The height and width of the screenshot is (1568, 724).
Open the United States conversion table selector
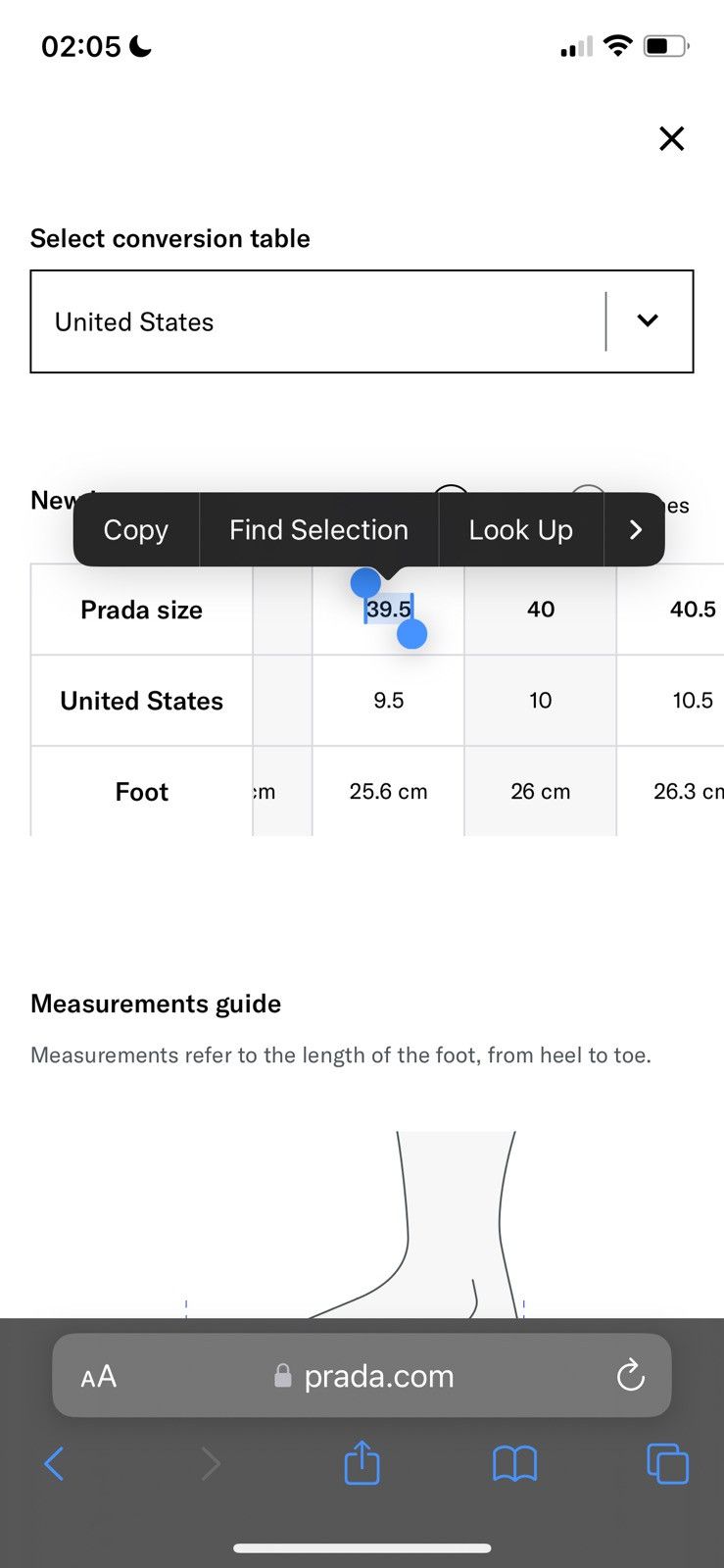(x=362, y=321)
